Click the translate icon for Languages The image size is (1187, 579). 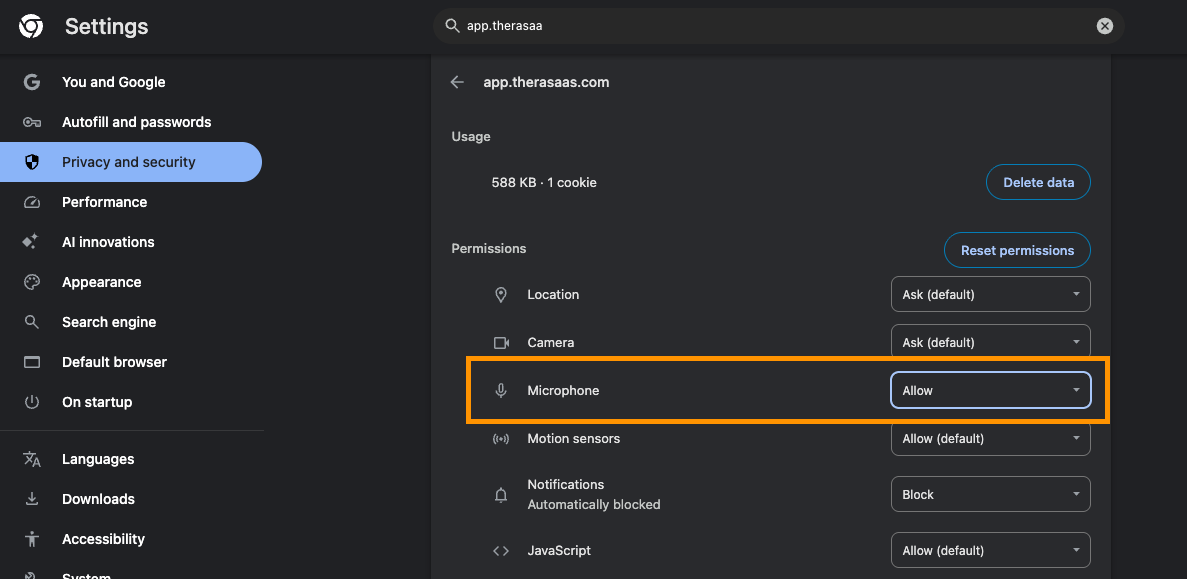[31, 459]
